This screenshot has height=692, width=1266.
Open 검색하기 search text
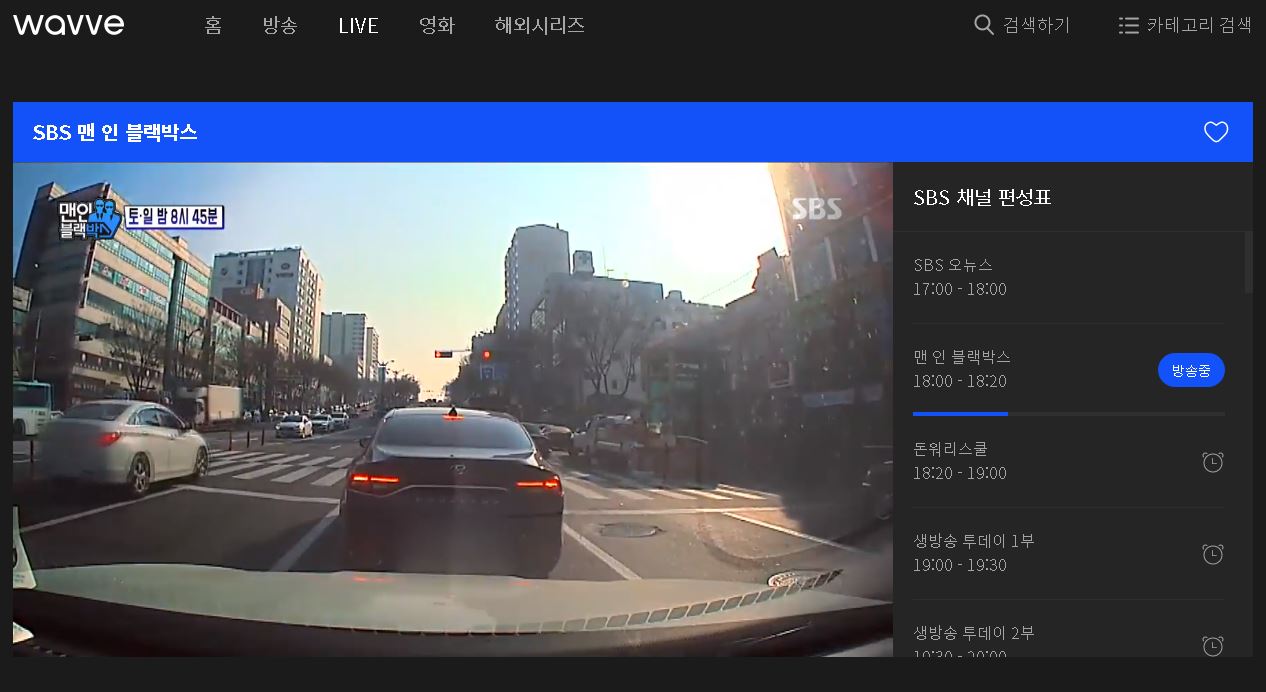click(x=1036, y=25)
